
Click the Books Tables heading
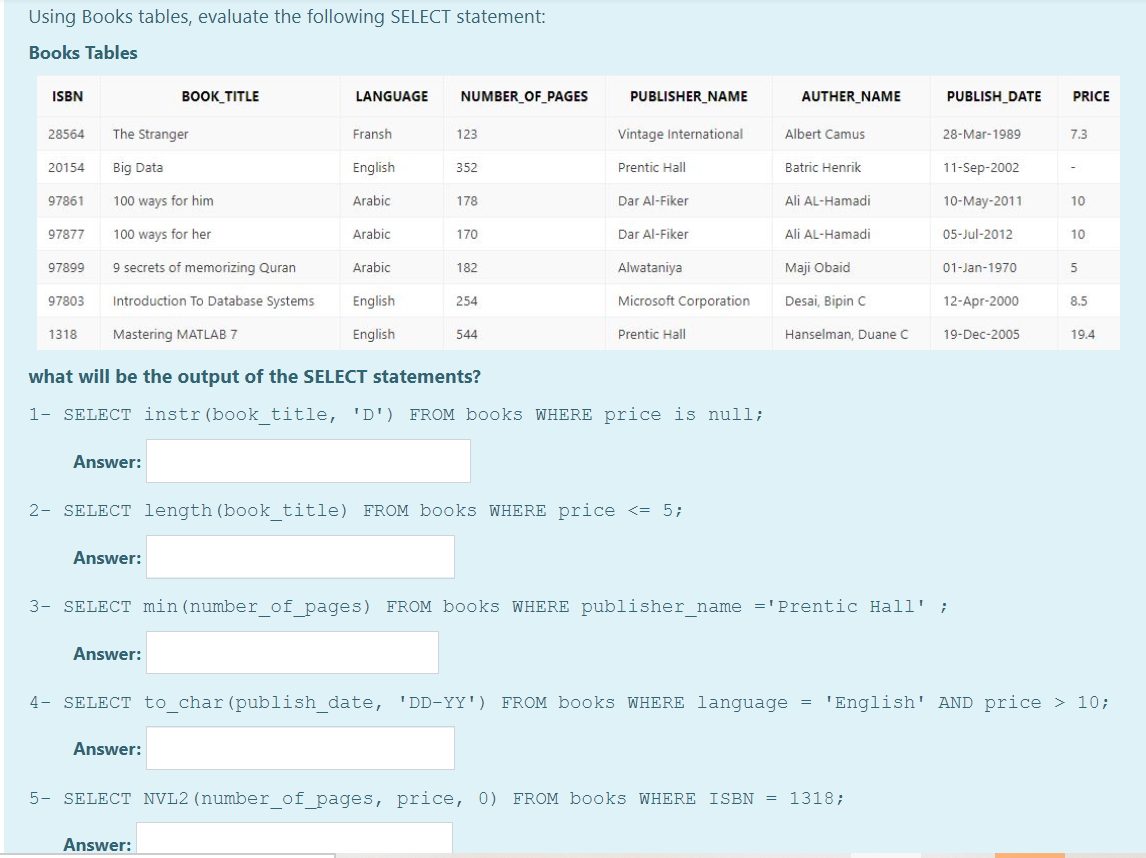[84, 53]
